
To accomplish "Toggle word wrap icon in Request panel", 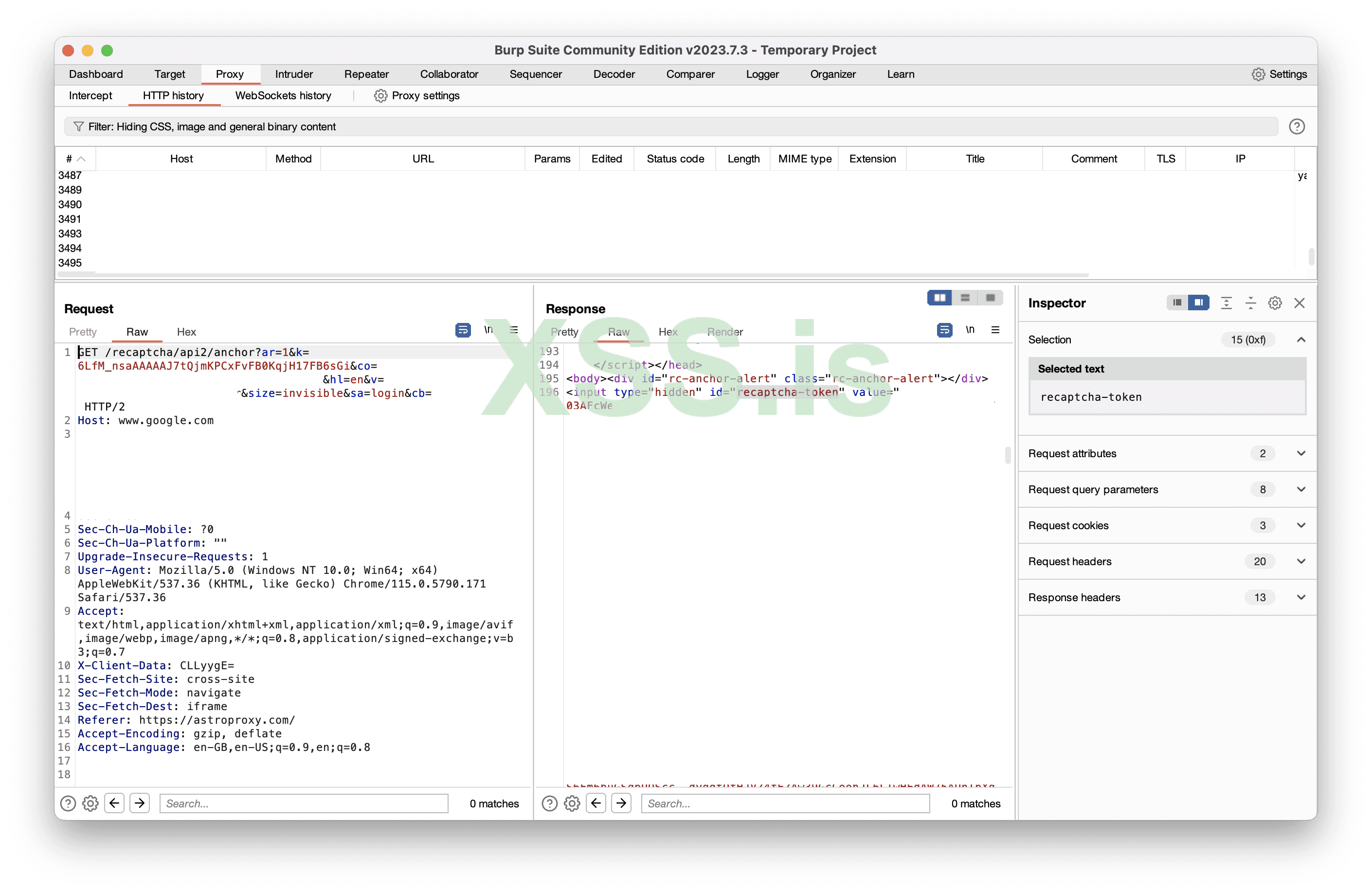I will [x=462, y=330].
